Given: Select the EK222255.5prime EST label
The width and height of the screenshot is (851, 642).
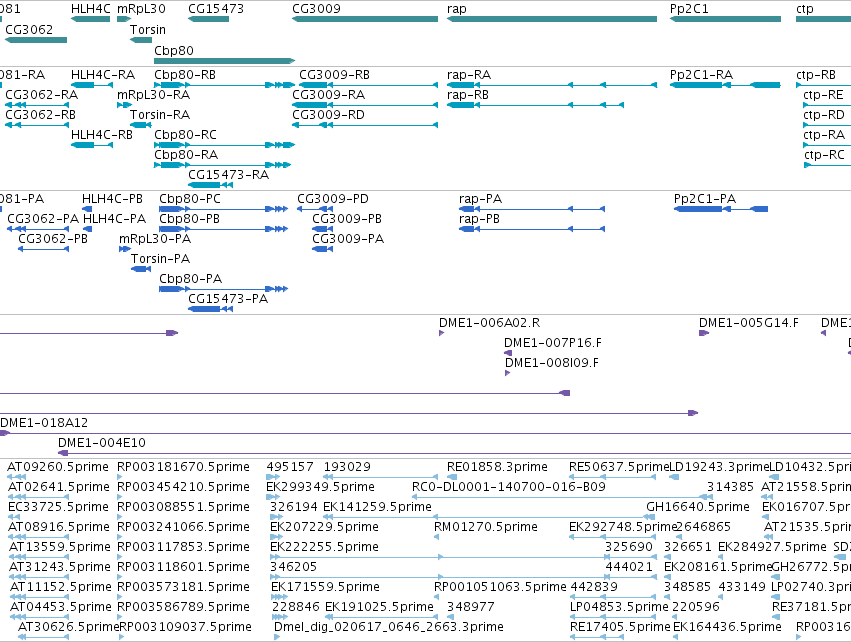Looking at the screenshot, I should pos(325,546).
